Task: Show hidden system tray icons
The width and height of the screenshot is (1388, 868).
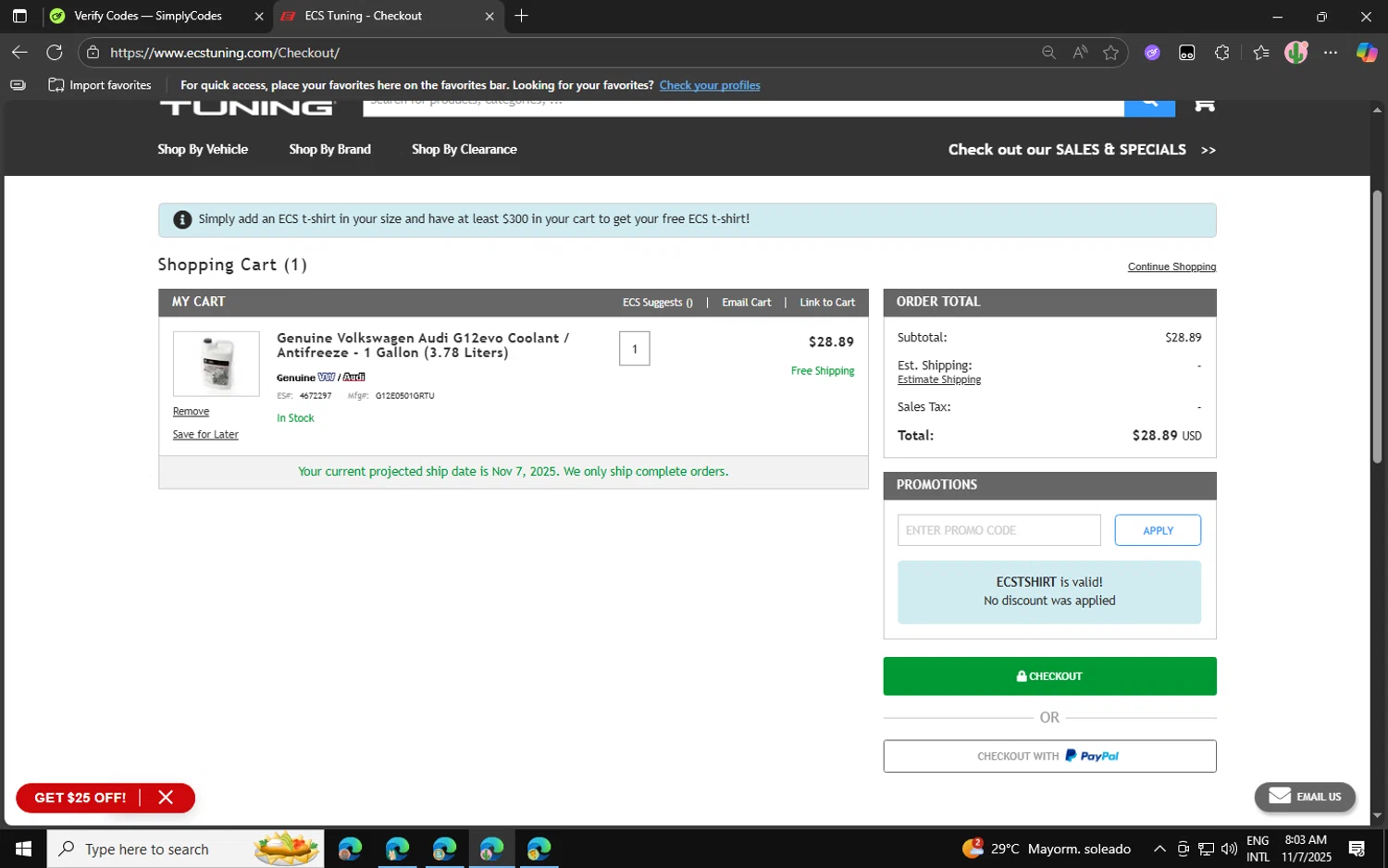Action: click(1159, 849)
